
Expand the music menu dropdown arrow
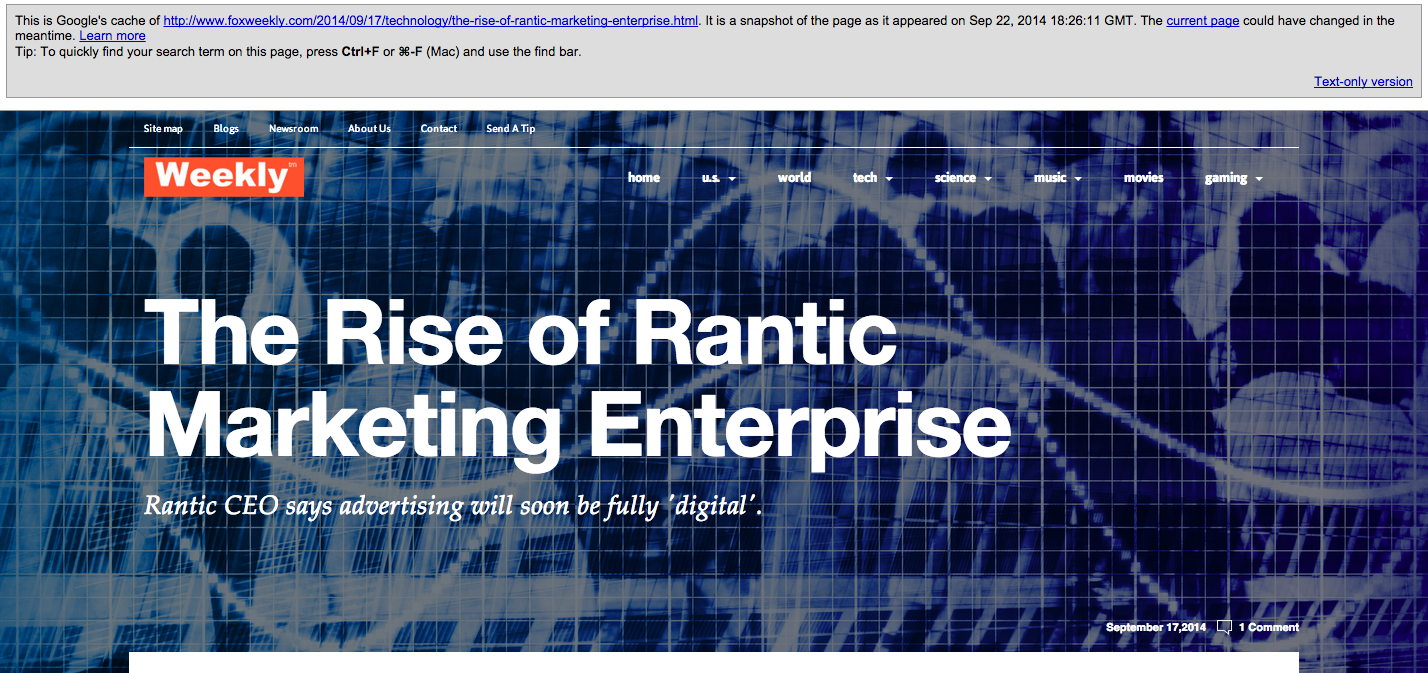(1078, 179)
